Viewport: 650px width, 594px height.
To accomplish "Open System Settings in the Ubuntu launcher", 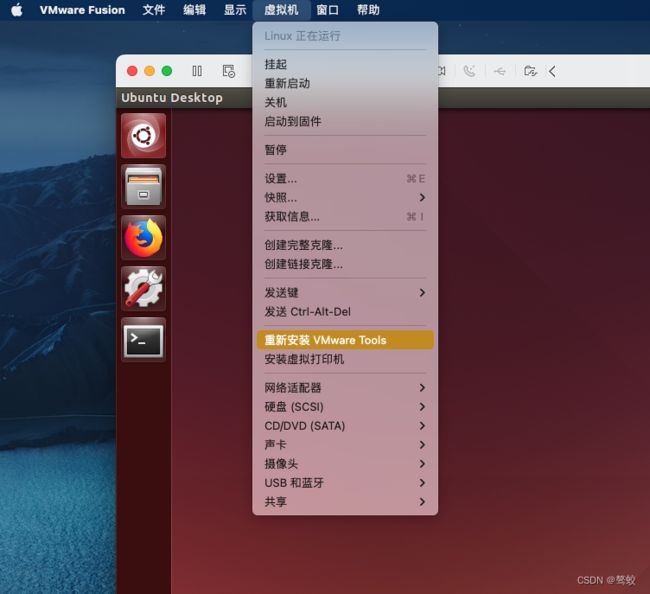I will click(143, 289).
